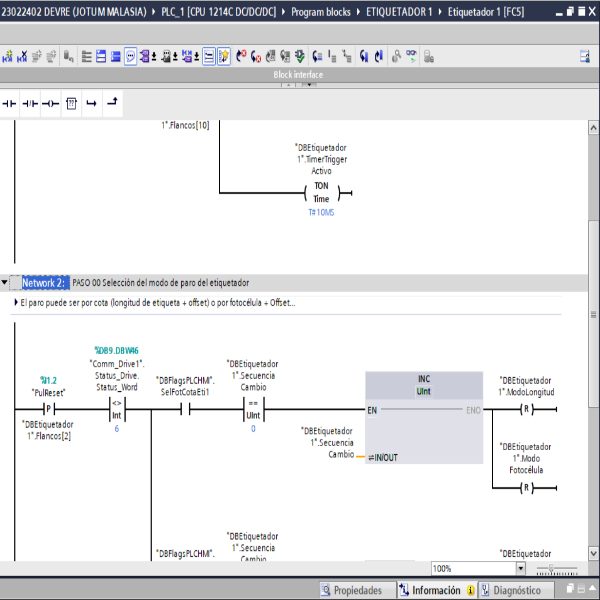Click the open branch favorite icon
600x600 pixels.
(91, 103)
